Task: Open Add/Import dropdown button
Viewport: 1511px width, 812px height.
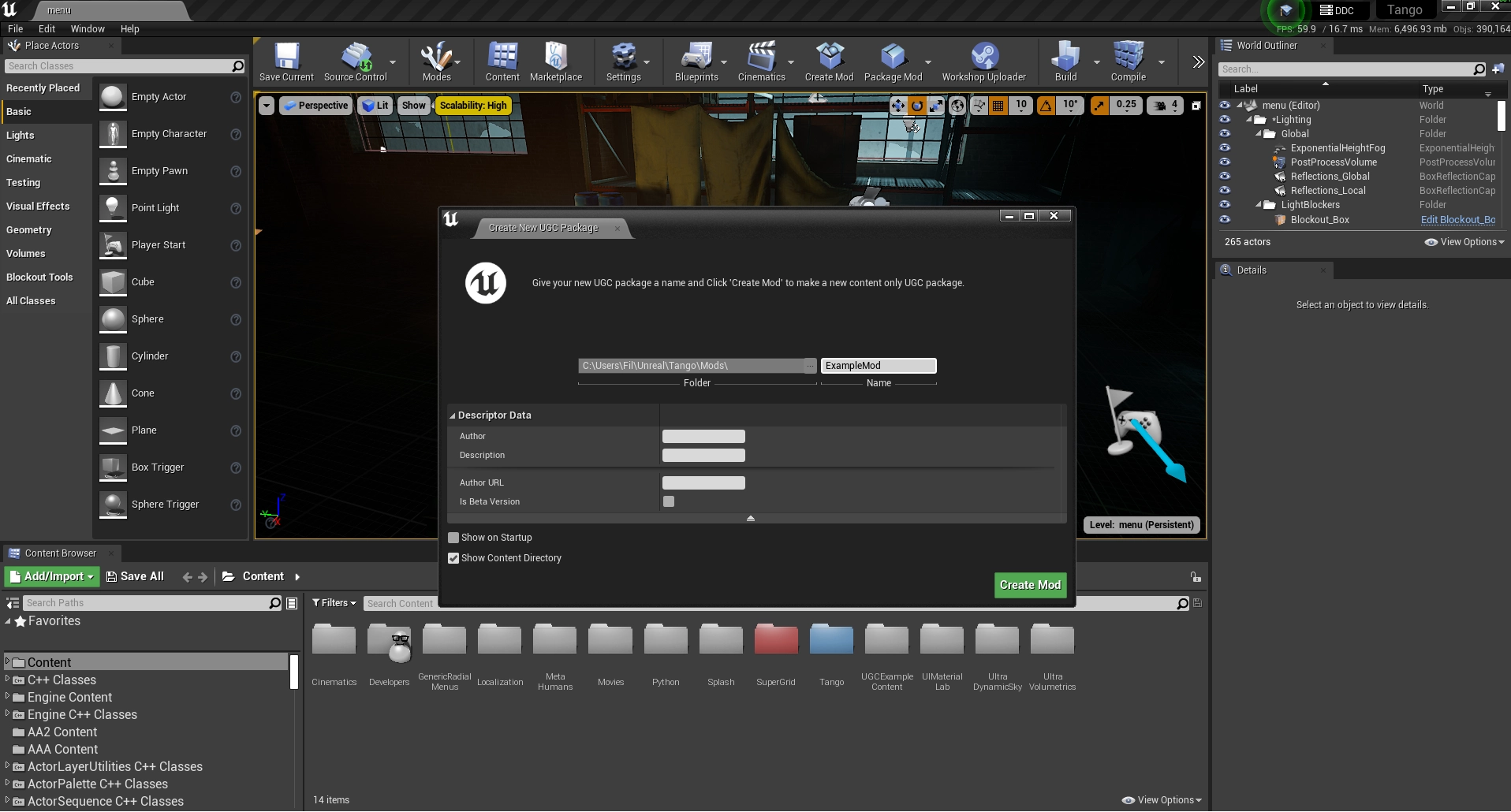Action: click(52, 577)
